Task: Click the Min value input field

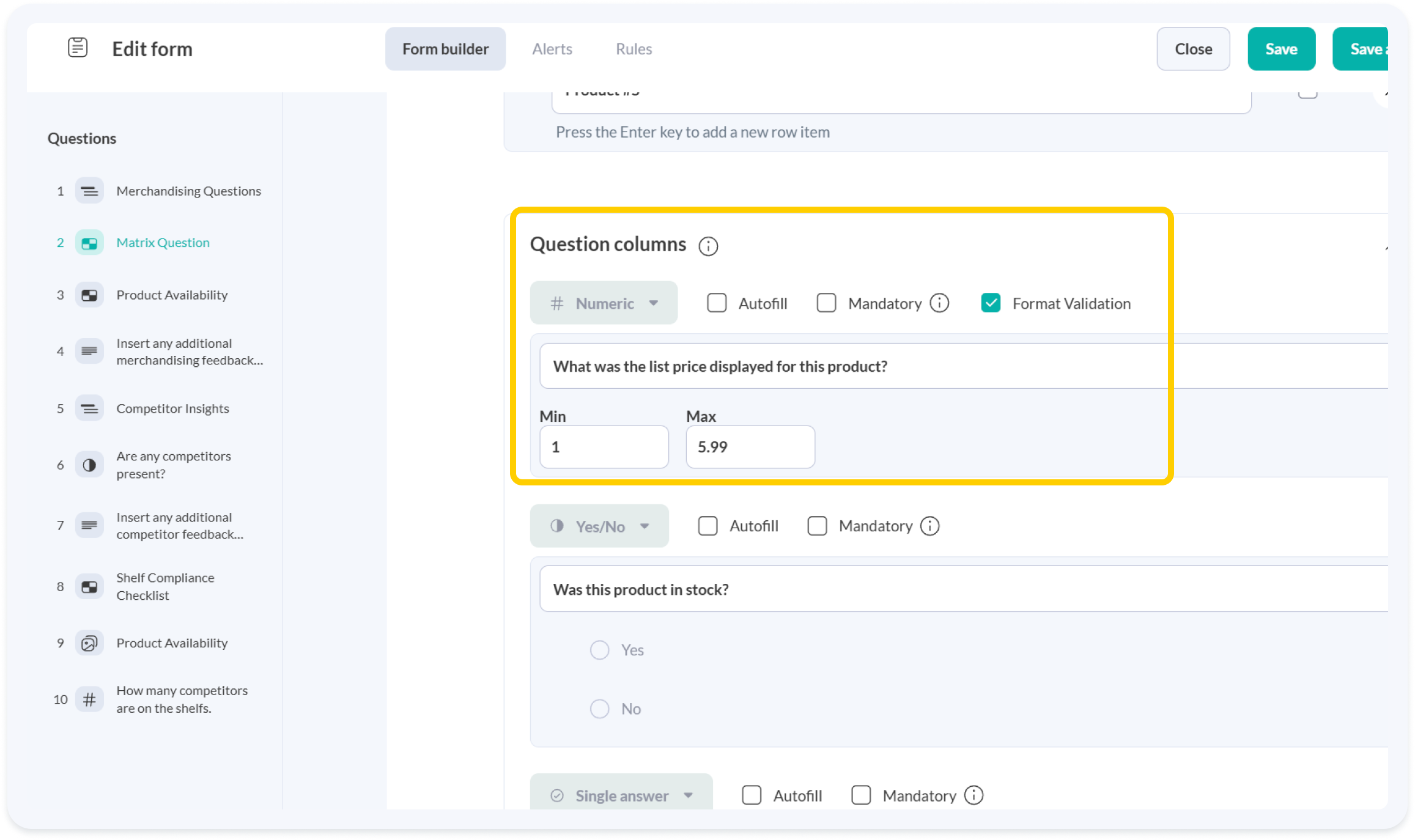Action: point(604,447)
